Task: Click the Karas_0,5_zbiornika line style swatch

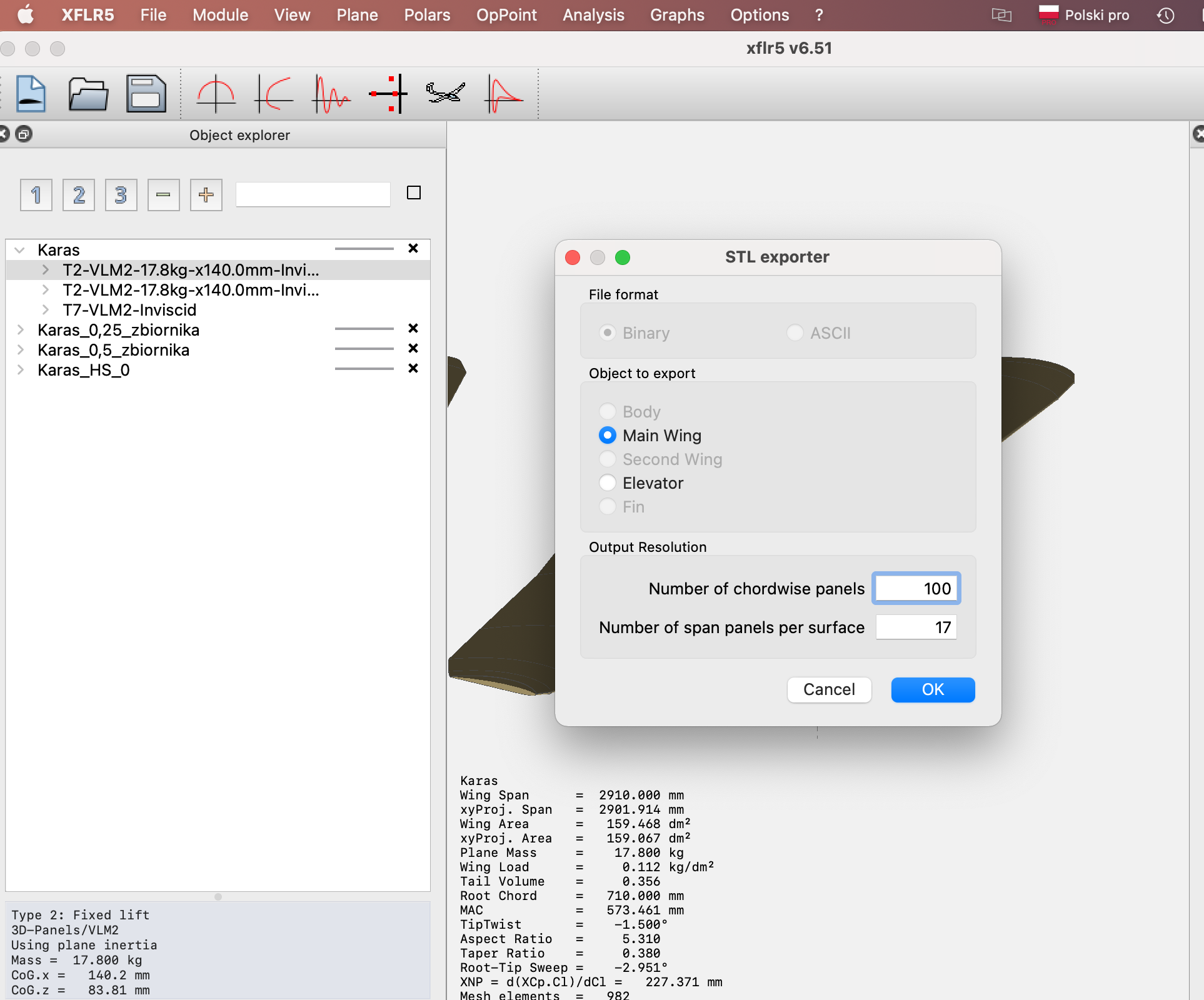Action: pos(364,349)
